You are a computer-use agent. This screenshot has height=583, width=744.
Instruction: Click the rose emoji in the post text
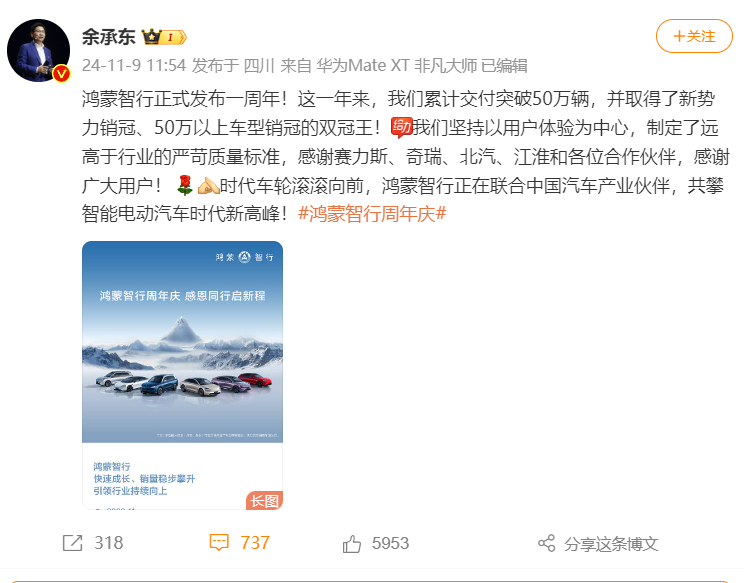click(185, 185)
